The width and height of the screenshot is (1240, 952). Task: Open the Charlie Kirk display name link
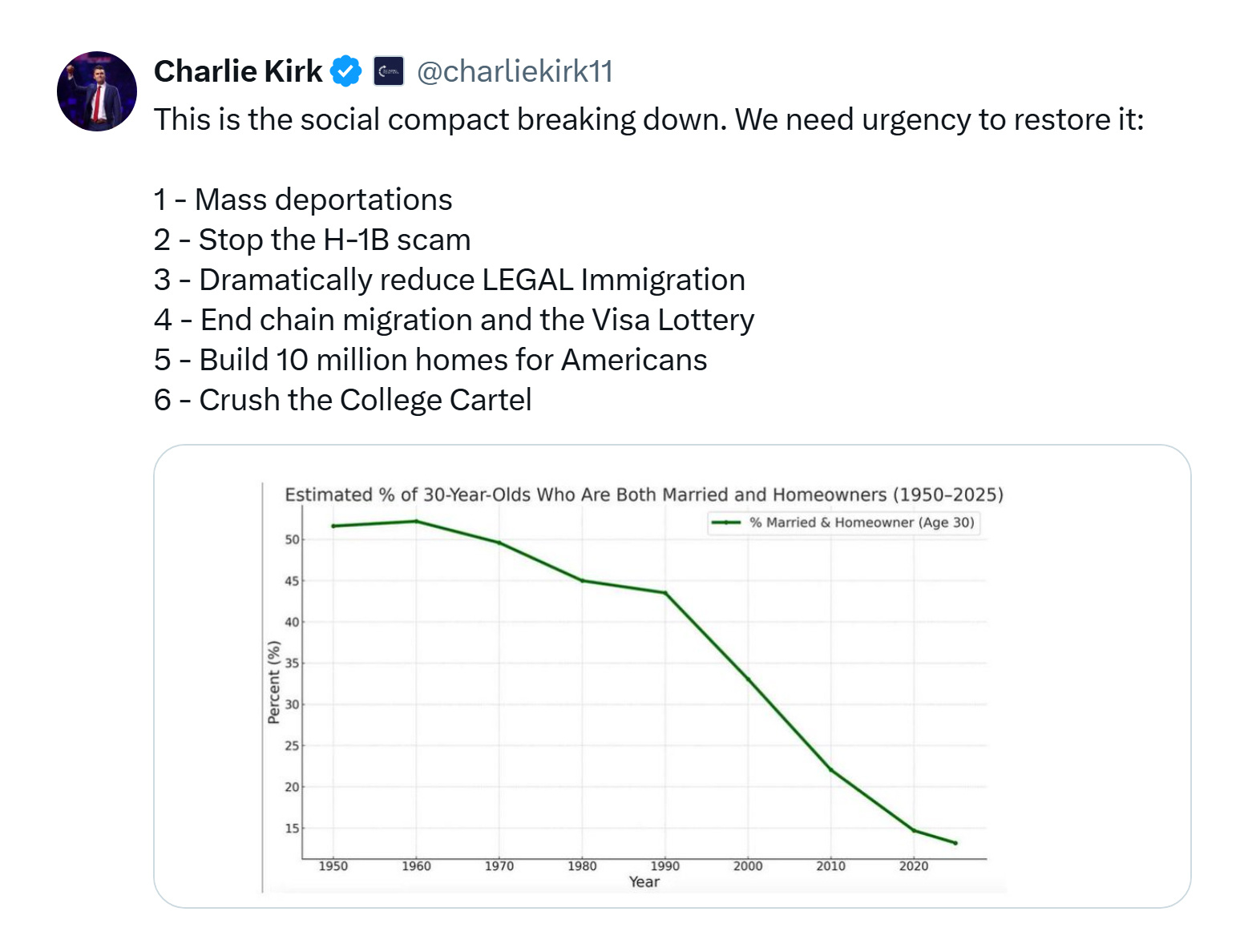click(237, 71)
